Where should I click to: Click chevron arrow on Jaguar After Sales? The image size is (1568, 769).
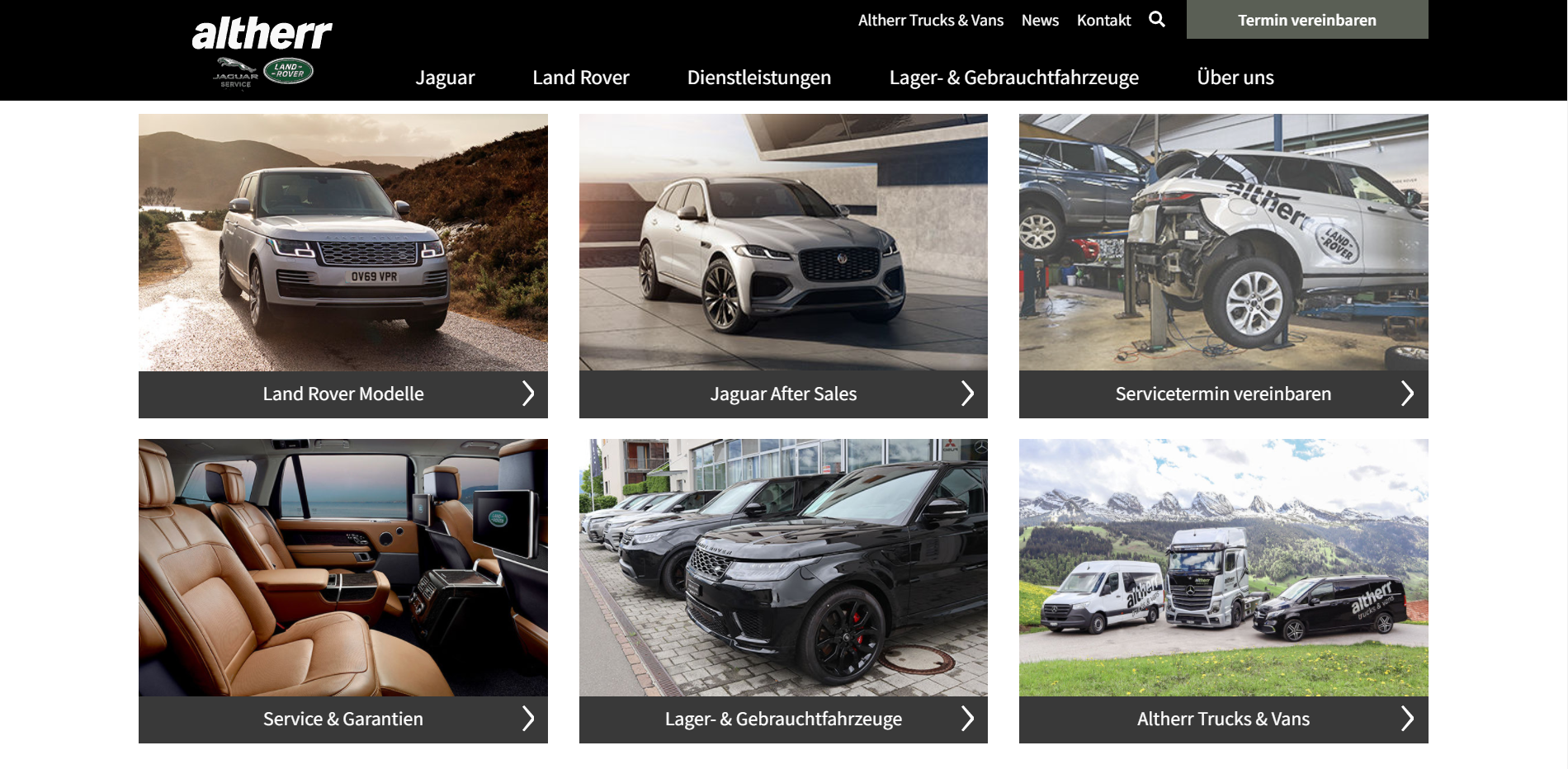pos(967,394)
